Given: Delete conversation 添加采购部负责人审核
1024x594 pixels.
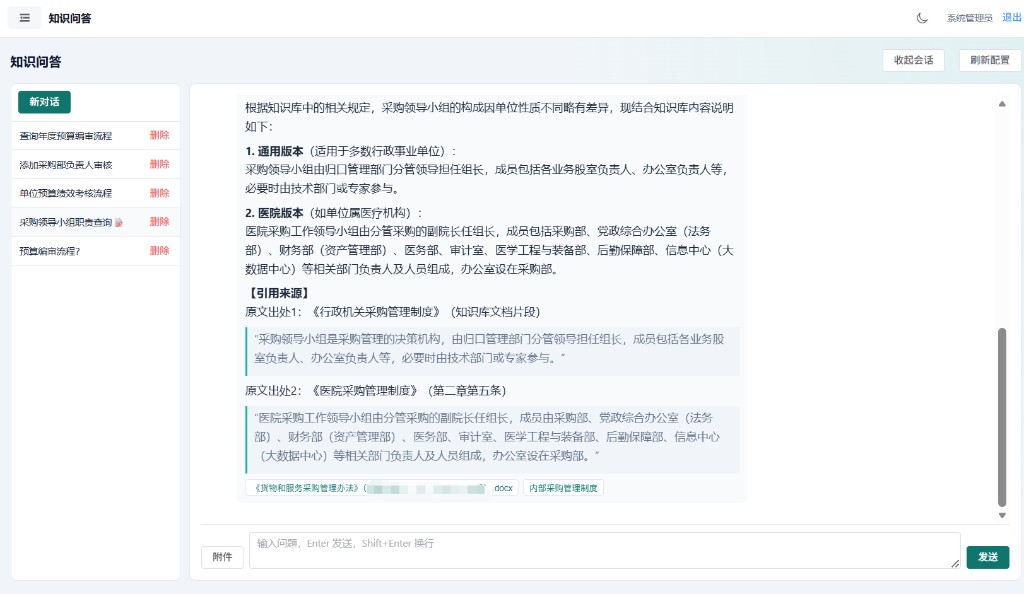Looking at the screenshot, I should (159, 164).
